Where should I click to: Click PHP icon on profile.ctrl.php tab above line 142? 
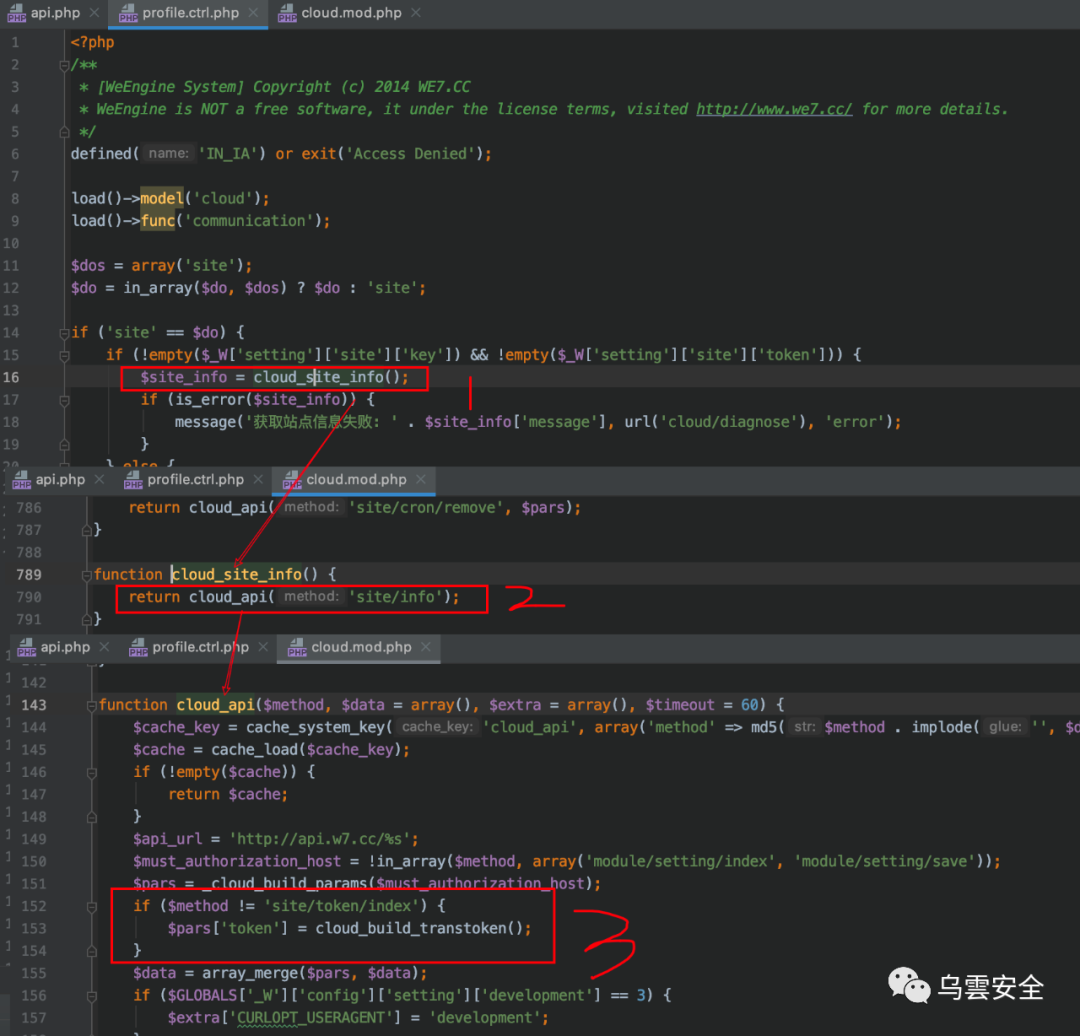(x=138, y=648)
